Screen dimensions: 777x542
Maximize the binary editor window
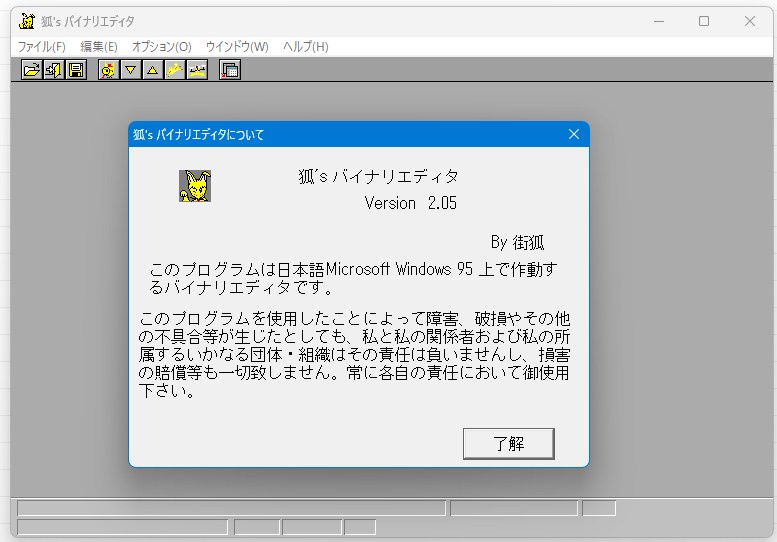point(704,21)
